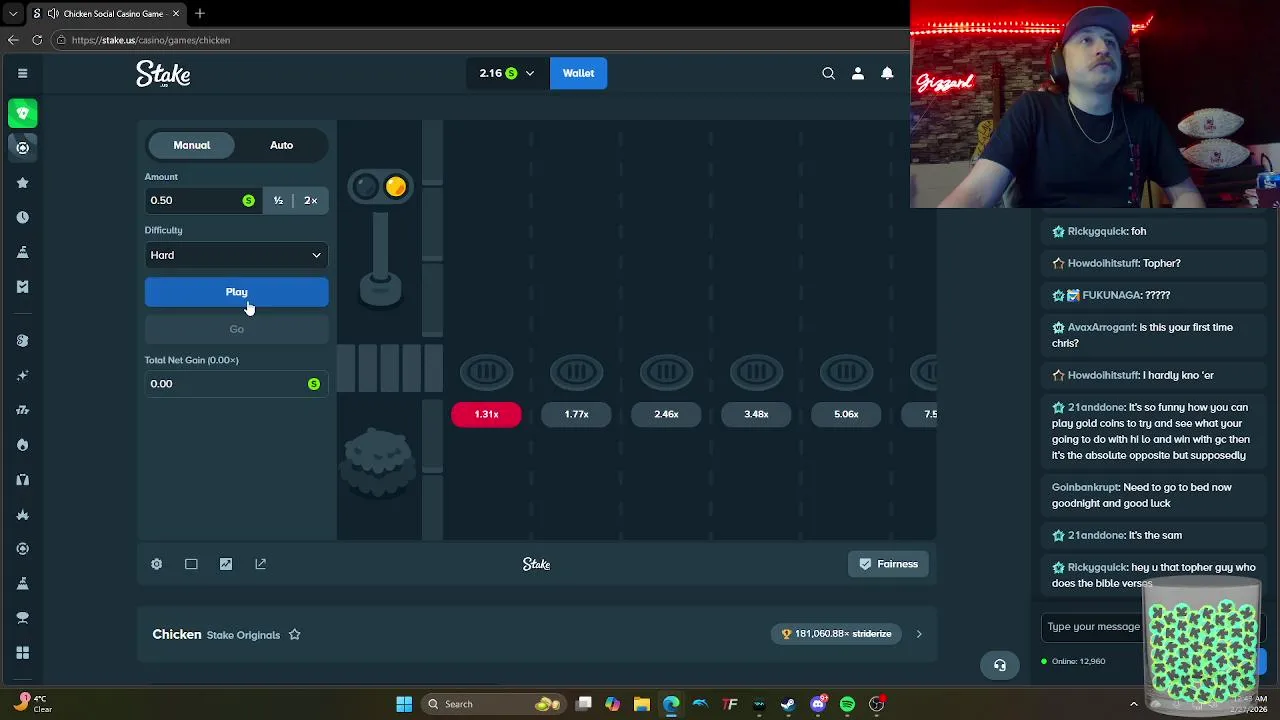Viewport: 1280px width, 720px height.
Task: Open the 181,060.88× striderize top win
Action: pyautogui.click(x=836, y=634)
